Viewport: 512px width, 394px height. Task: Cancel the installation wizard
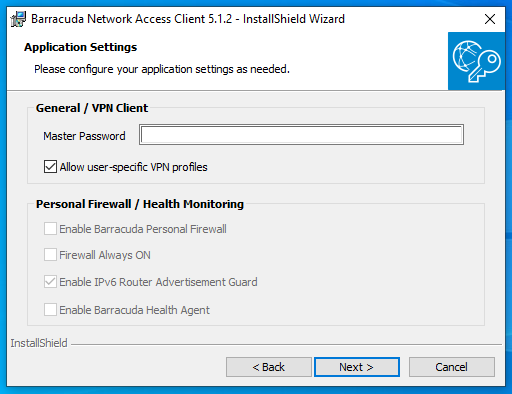[452, 367]
